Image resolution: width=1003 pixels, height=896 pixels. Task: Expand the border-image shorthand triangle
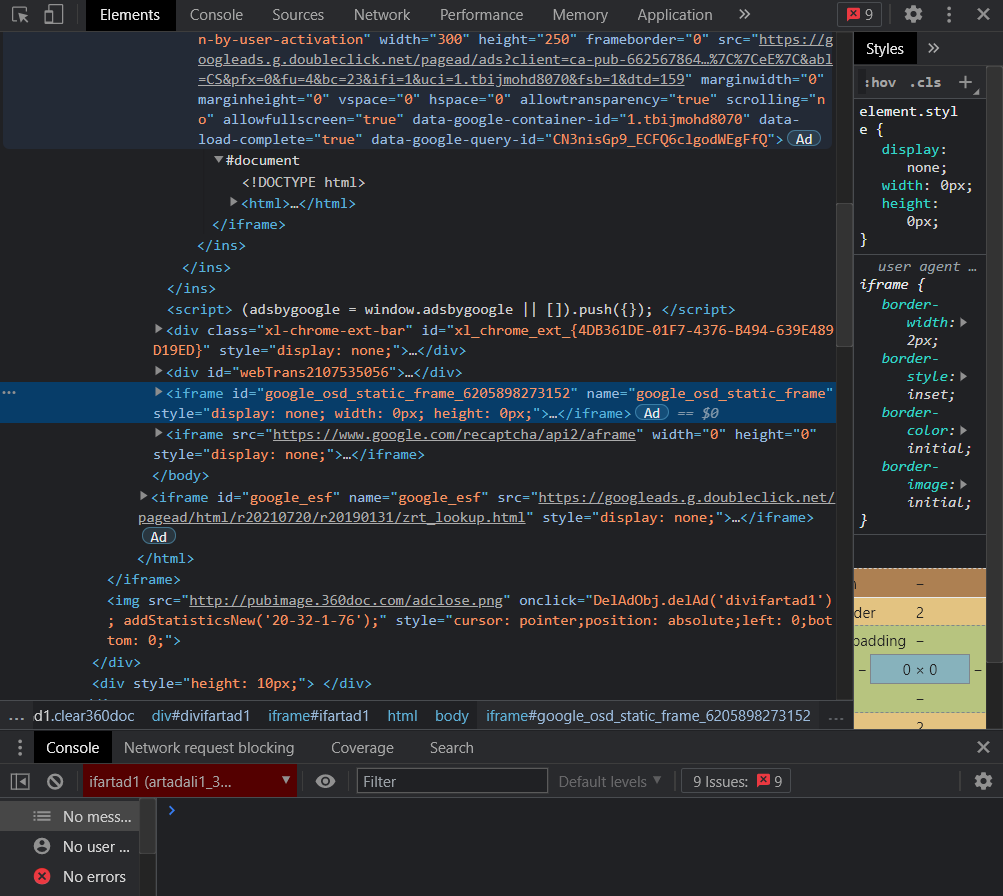(x=963, y=484)
